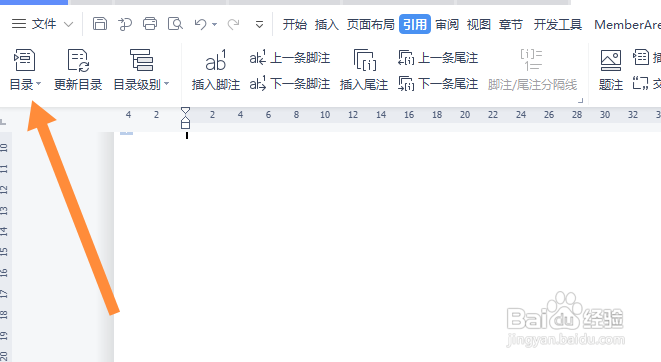Viewport: 661px width, 362px height.
Task: Switch to the 开始 tab
Action: (295, 24)
